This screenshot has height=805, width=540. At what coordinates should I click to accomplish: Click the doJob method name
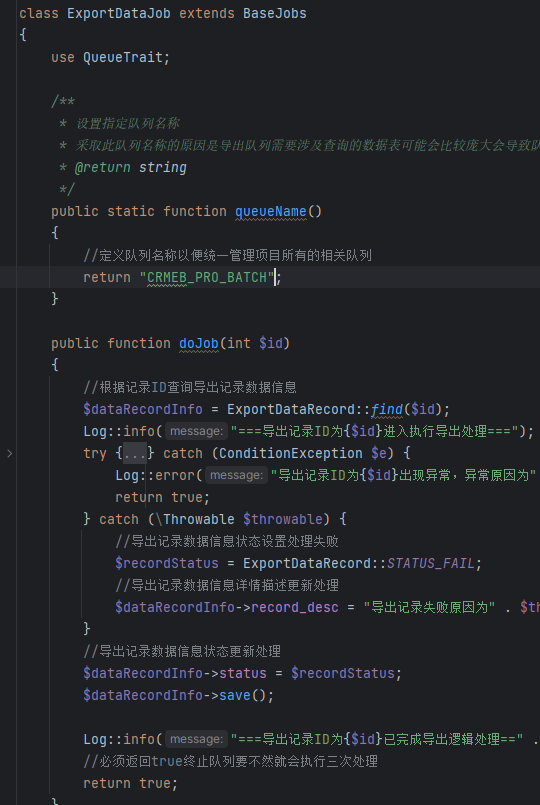[199, 343]
